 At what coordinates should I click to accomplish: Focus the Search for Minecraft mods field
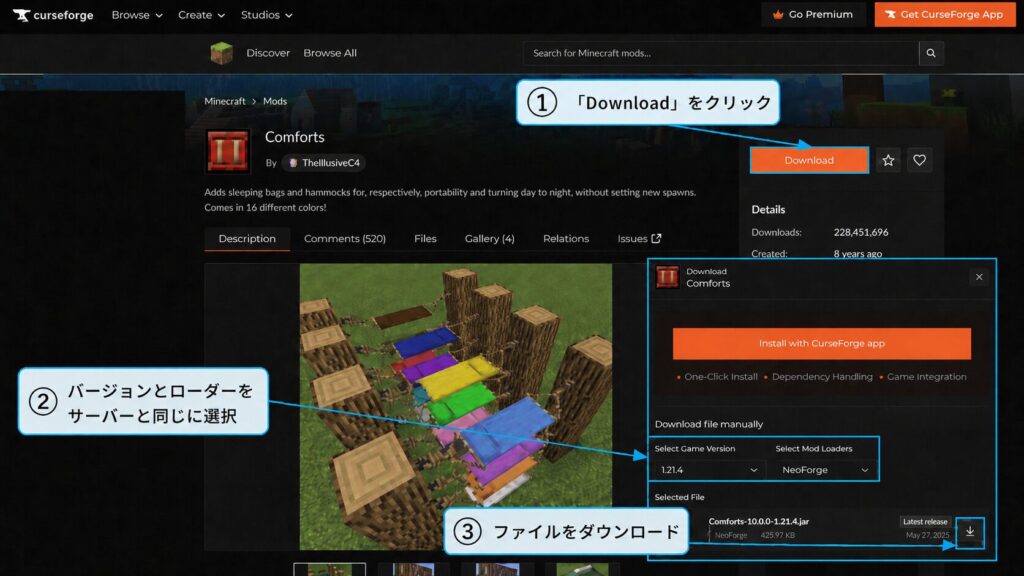(720, 53)
